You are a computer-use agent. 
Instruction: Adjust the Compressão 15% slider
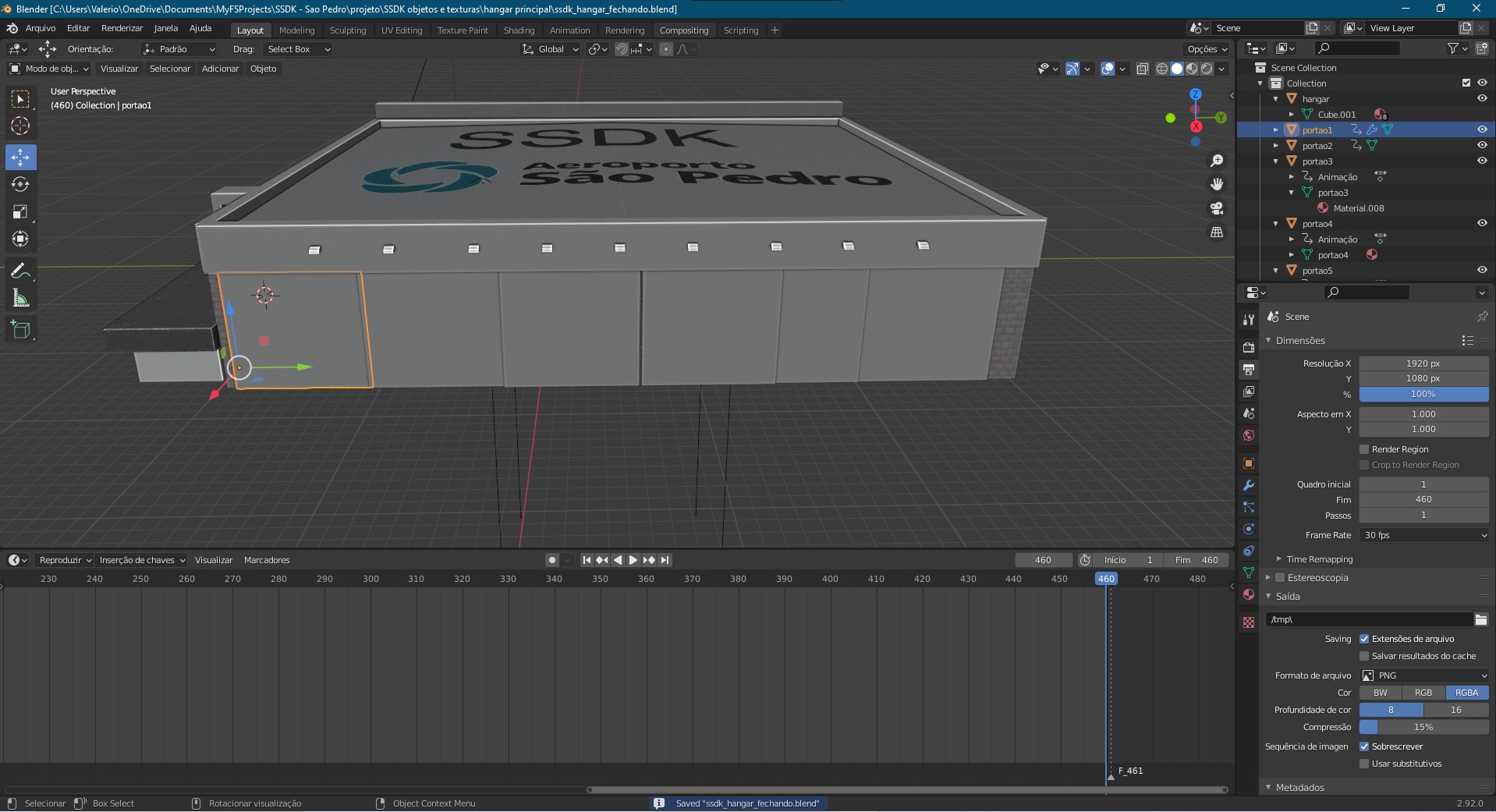click(1423, 727)
